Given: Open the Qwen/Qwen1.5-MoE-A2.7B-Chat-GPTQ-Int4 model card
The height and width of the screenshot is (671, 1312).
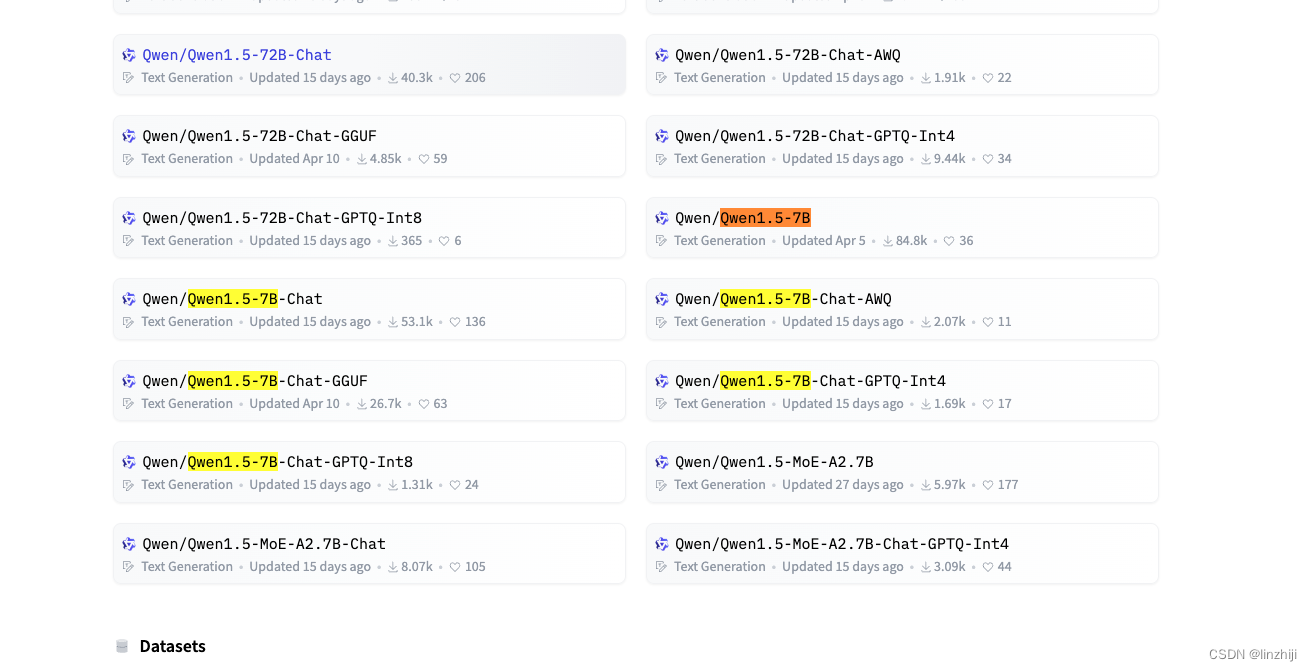Looking at the screenshot, I should pos(902,554).
